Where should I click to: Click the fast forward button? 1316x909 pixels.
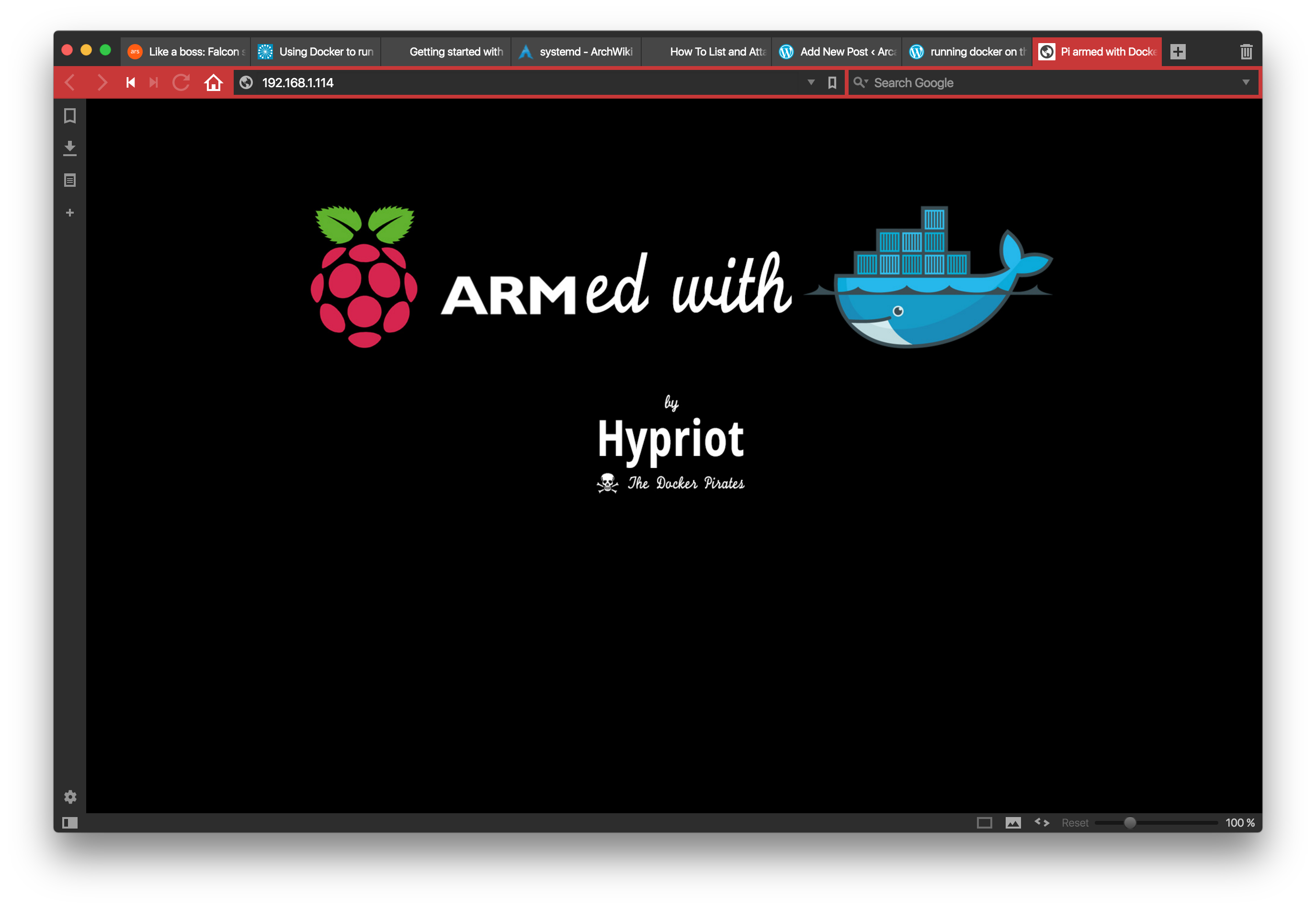pyautogui.click(x=154, y=82)
